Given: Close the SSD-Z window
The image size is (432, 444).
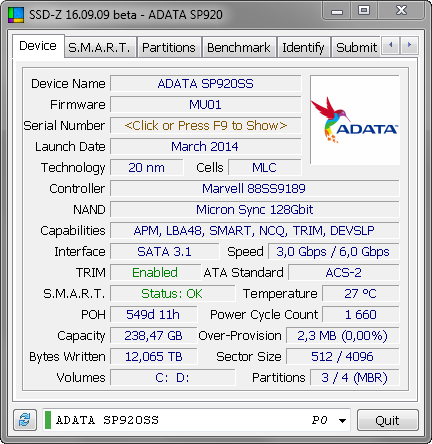Looking at the screenshot, I should tap(401, 11).
